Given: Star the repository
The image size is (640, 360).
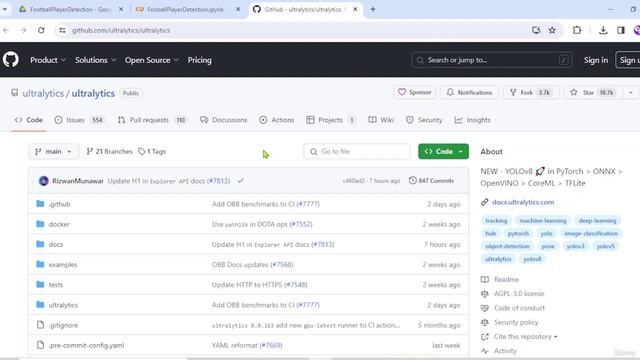Looking at the screenshot, I should point(594,93).
